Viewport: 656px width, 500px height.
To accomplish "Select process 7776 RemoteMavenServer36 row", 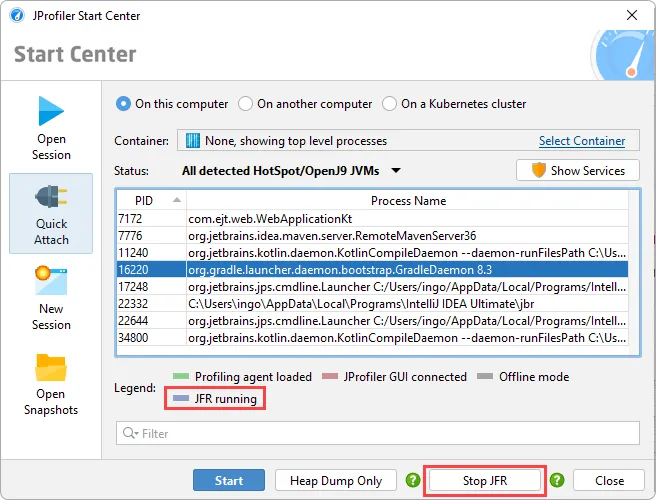I will click(372, 236).
